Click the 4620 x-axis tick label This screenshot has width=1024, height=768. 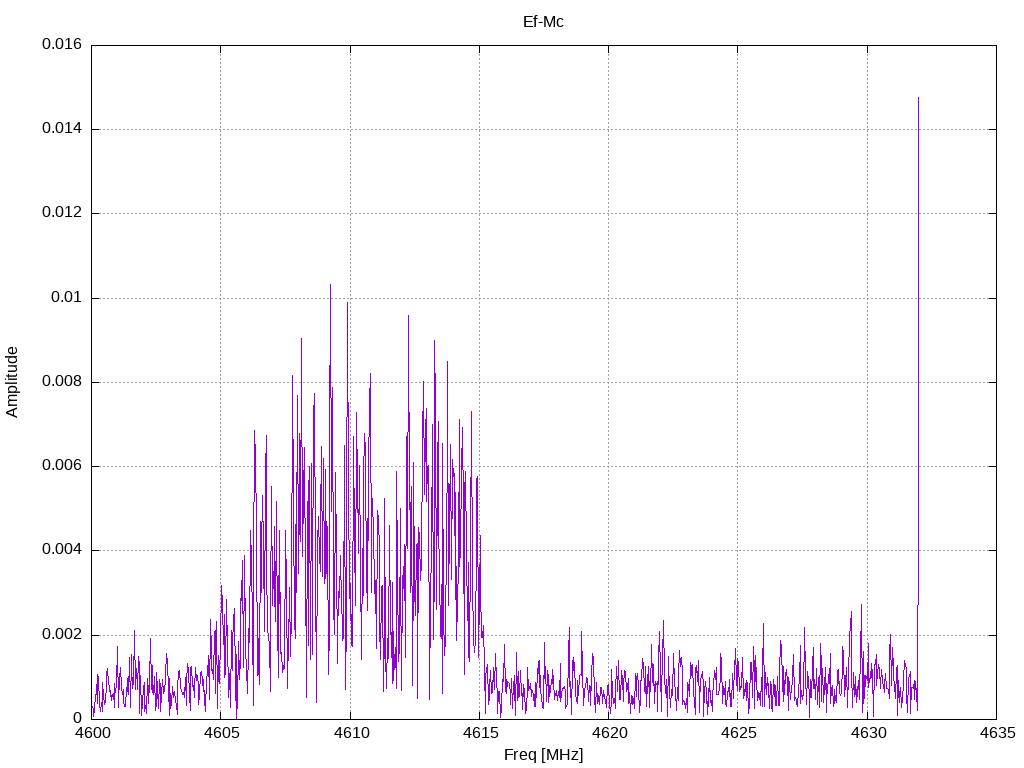pyautogui.click(x=608, y=734)
